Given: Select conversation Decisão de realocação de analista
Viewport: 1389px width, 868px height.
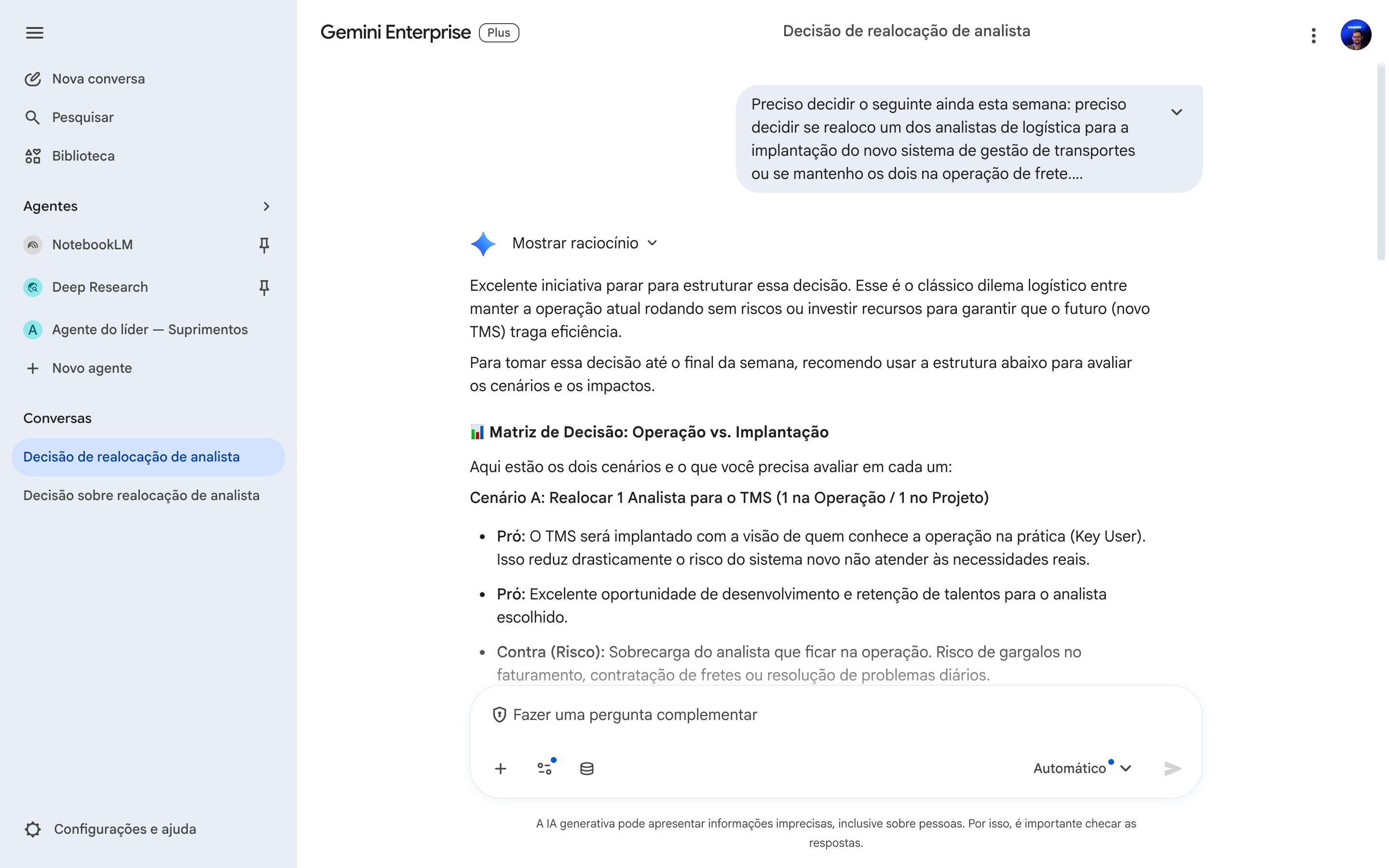Looking at the screenshot, I should (148, 457).
